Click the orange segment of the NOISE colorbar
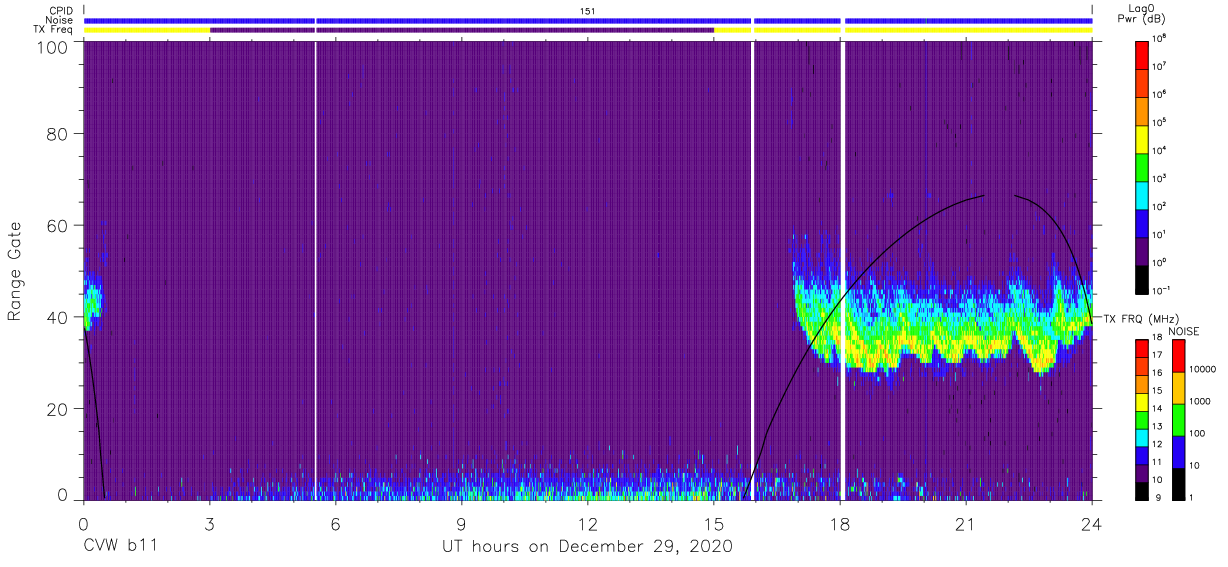 point(1177,387)
